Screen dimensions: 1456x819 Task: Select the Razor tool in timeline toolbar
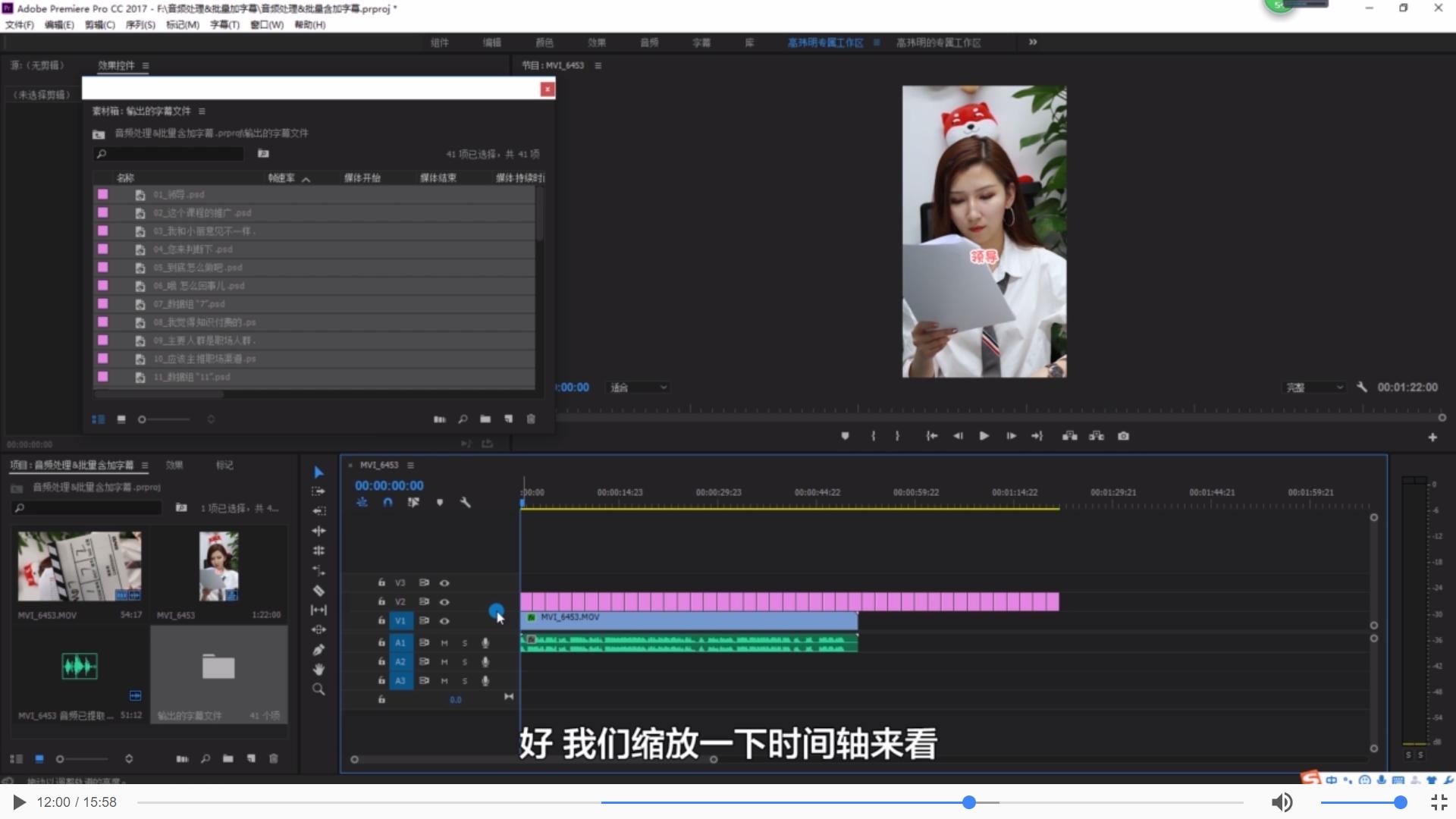coord(318,590)
